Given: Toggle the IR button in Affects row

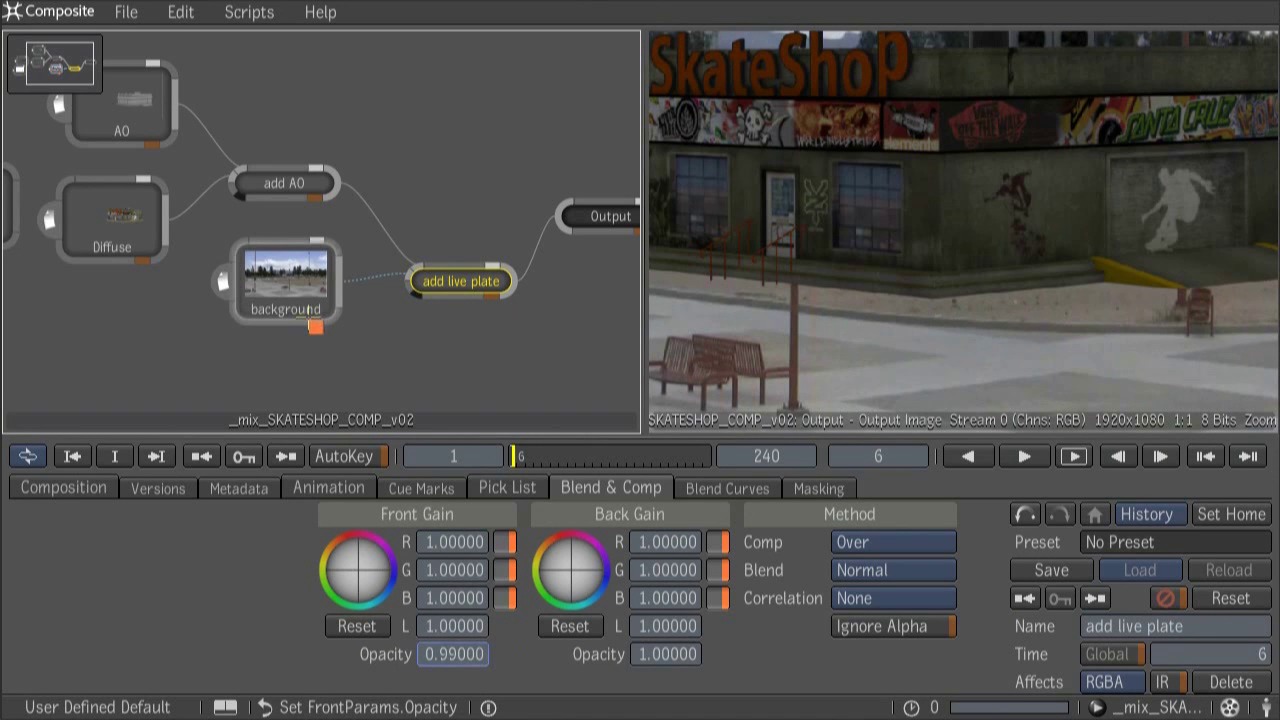Looking at the screenshot, I should click(x=1168, y=682).
